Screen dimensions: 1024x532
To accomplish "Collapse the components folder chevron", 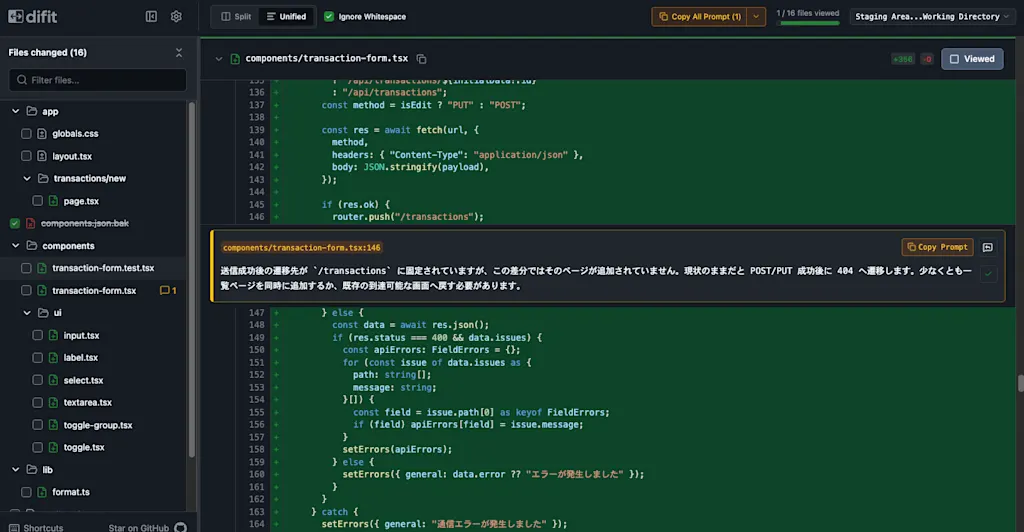I will pyautogui.click(x=16, y=245).
